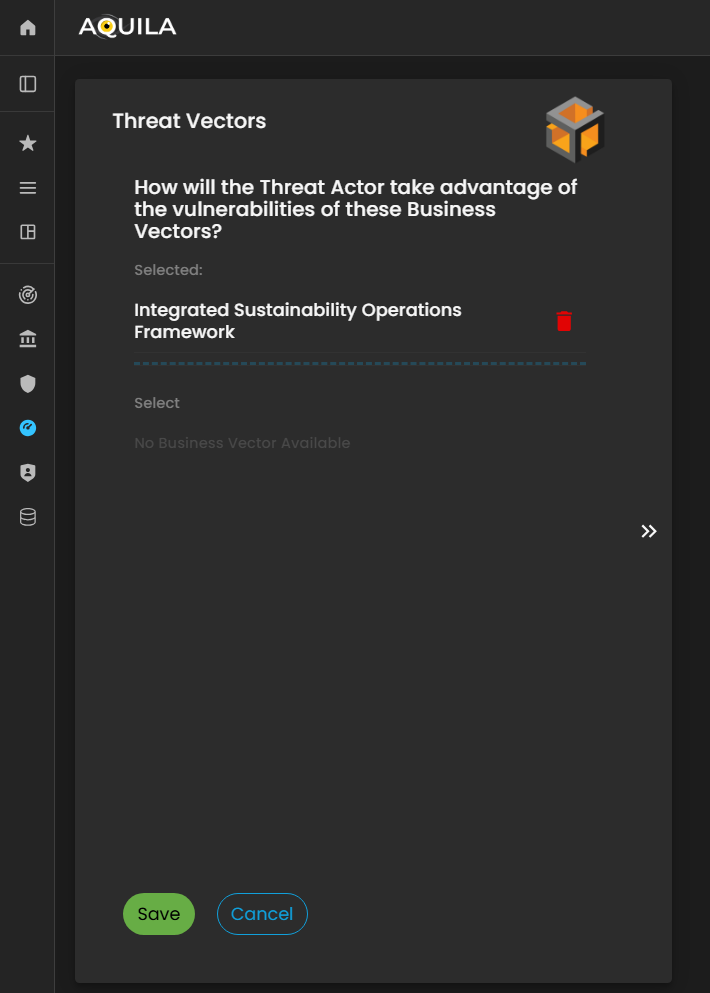
Task: Toggle the sidebar panel icon
Action: [x=28, y=84]
